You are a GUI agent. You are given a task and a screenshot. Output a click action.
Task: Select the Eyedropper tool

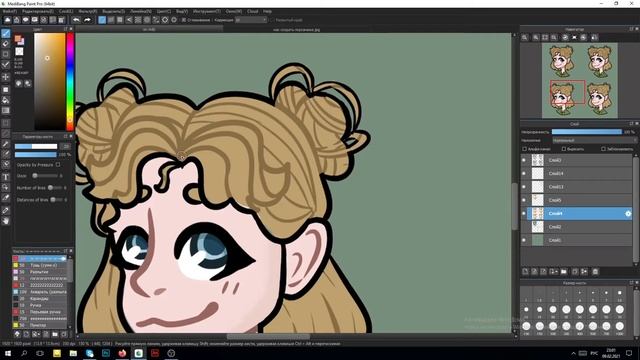(x=6, y=211)
